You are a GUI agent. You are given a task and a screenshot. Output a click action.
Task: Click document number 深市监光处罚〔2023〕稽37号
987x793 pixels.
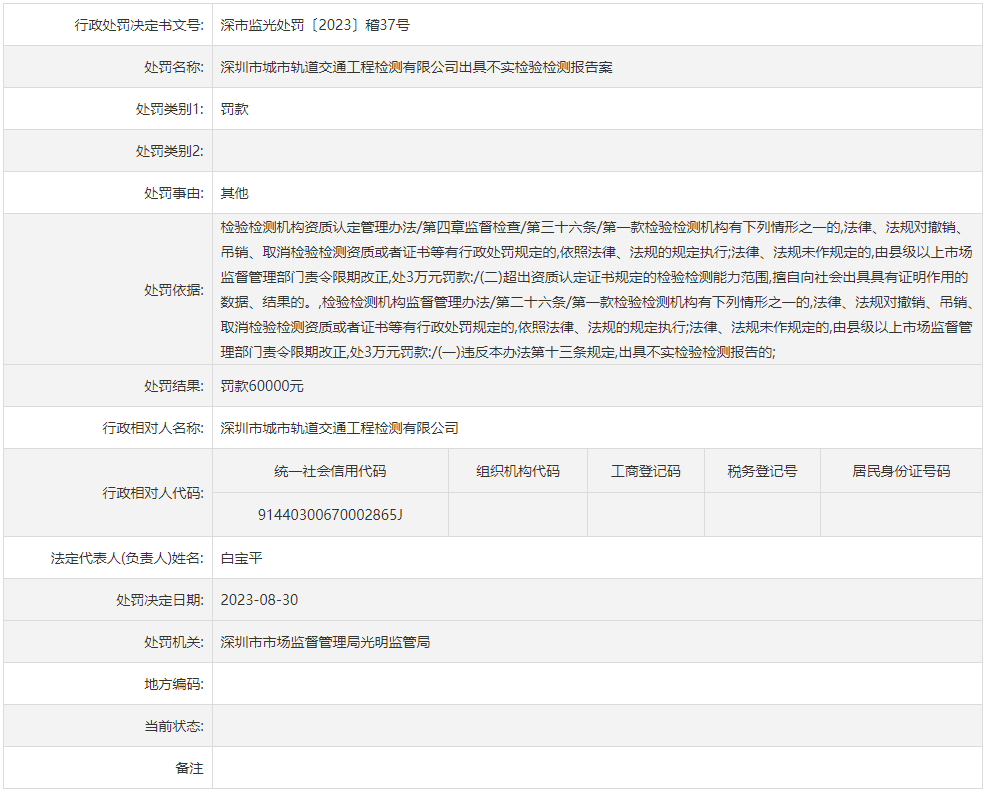point(315,25)
